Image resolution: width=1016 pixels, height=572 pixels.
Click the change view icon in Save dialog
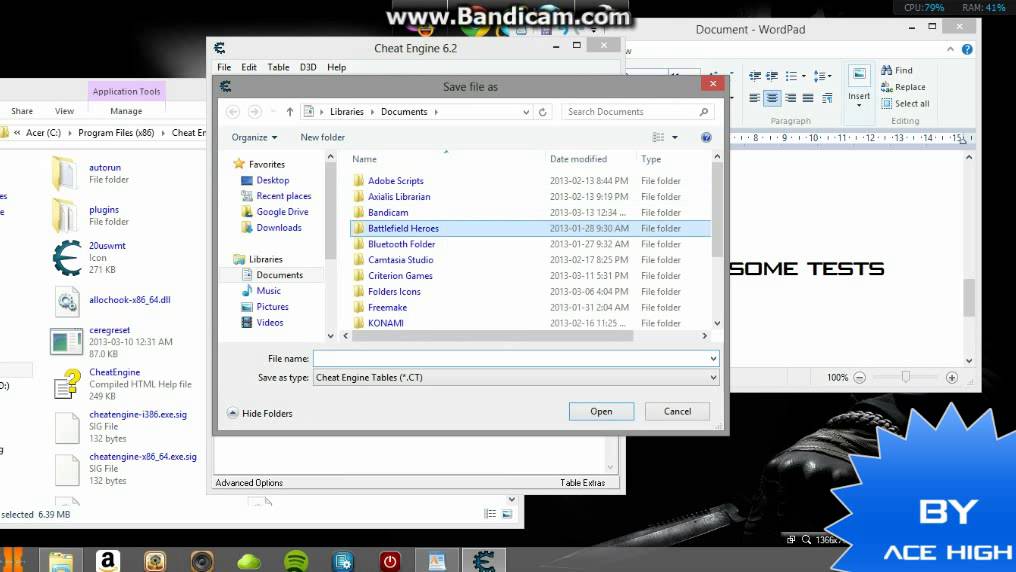click(658, 137)
